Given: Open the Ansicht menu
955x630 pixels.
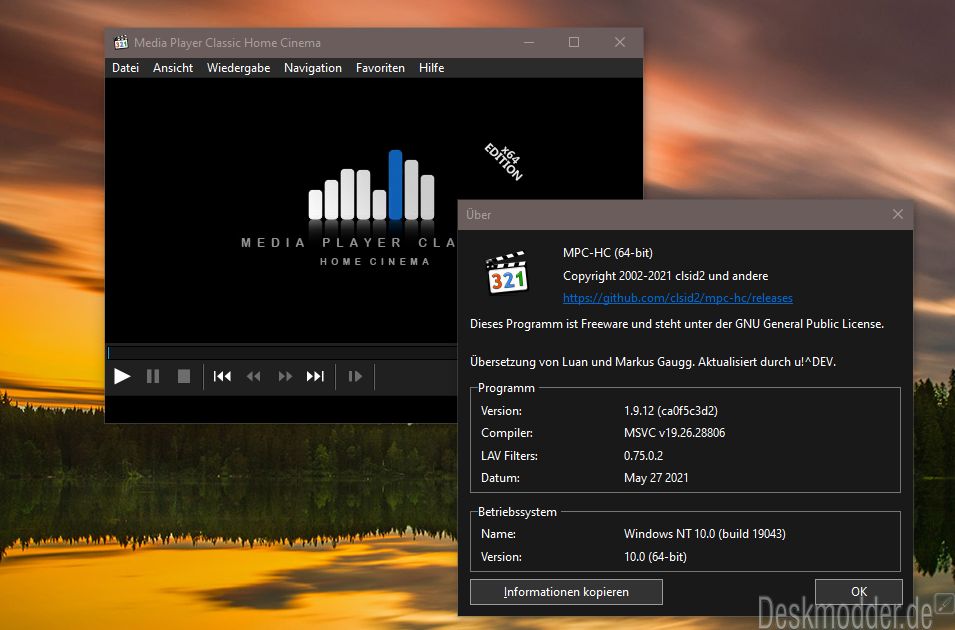Looking at the screenshot, I should [x=173, y=68].
